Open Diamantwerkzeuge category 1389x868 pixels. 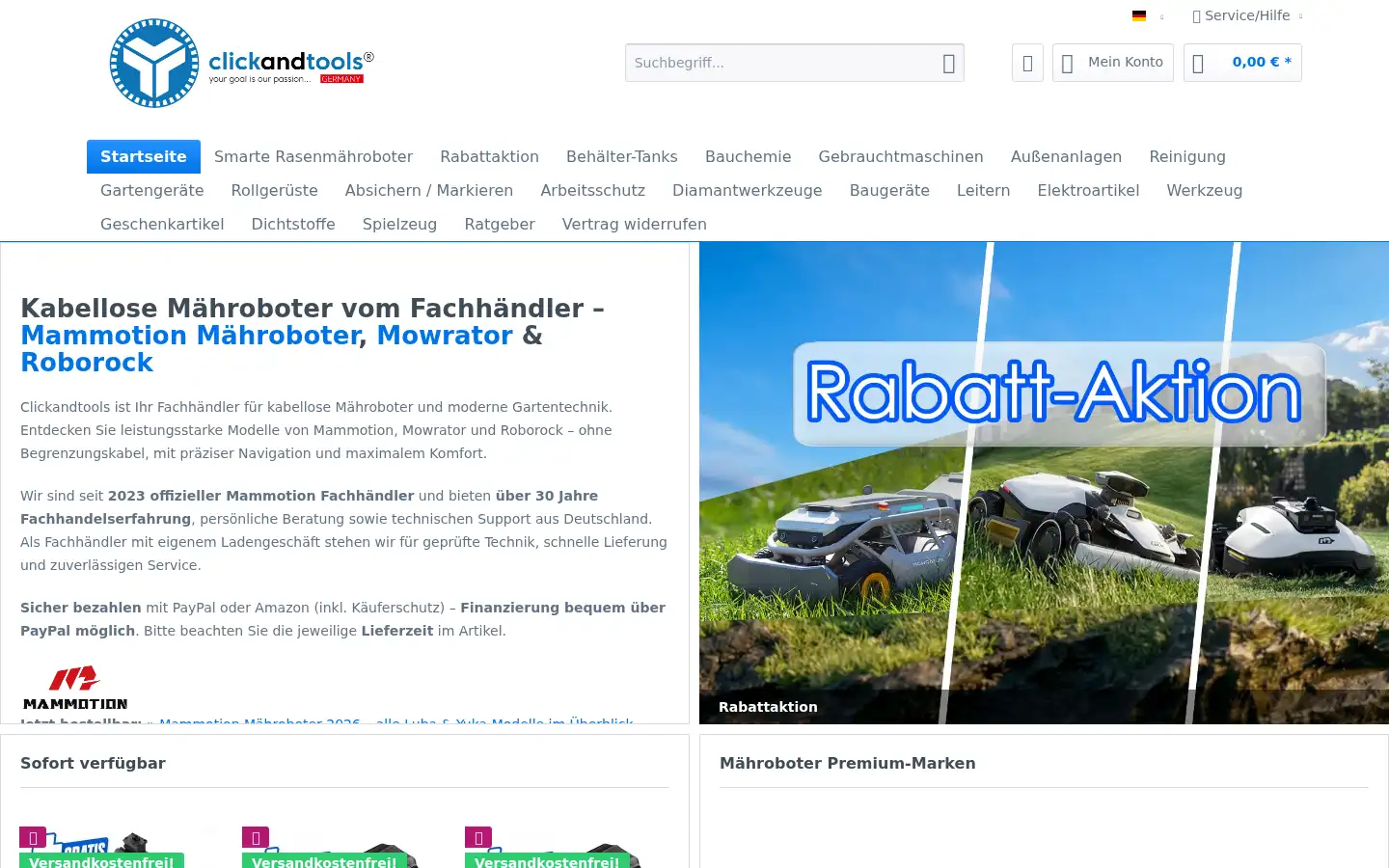(748, 190)
